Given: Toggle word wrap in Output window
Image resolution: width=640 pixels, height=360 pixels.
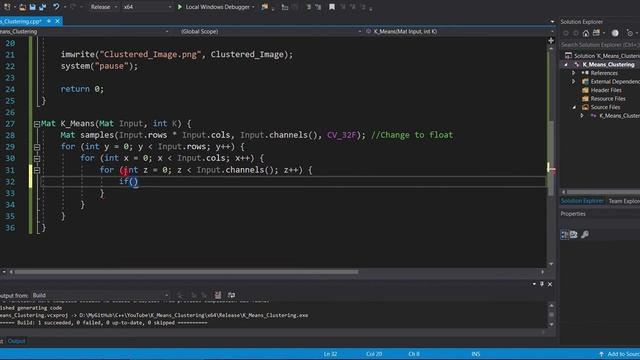Looking at the screenshot, I should 231,295.
